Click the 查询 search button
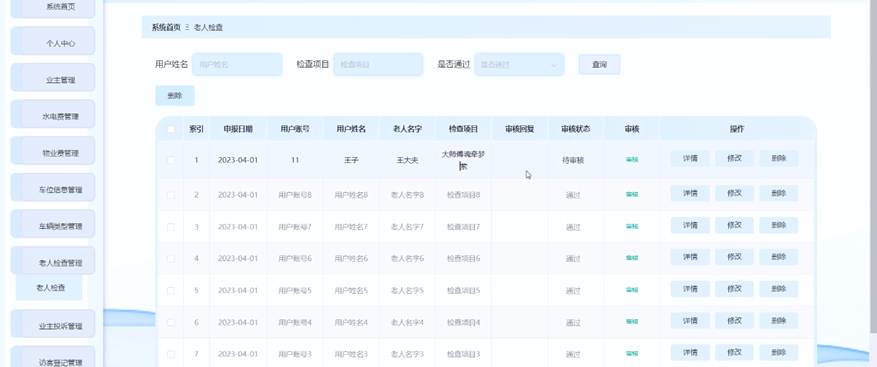The image size is (877, 367). pyautogui.click(x=599, y=64)
